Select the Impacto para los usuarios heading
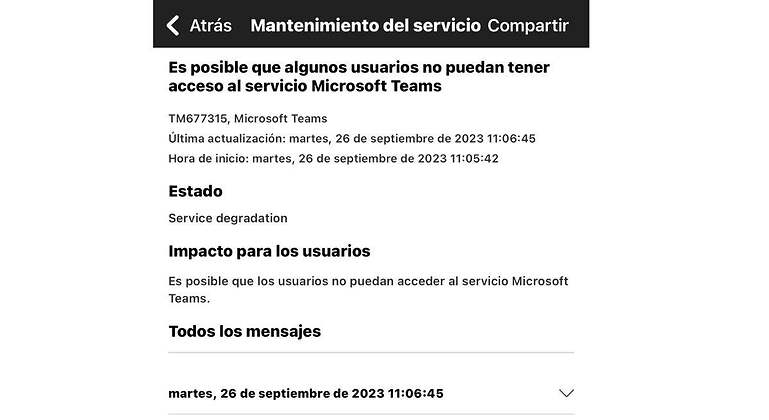The image size is (769, 420). [269, 251]
